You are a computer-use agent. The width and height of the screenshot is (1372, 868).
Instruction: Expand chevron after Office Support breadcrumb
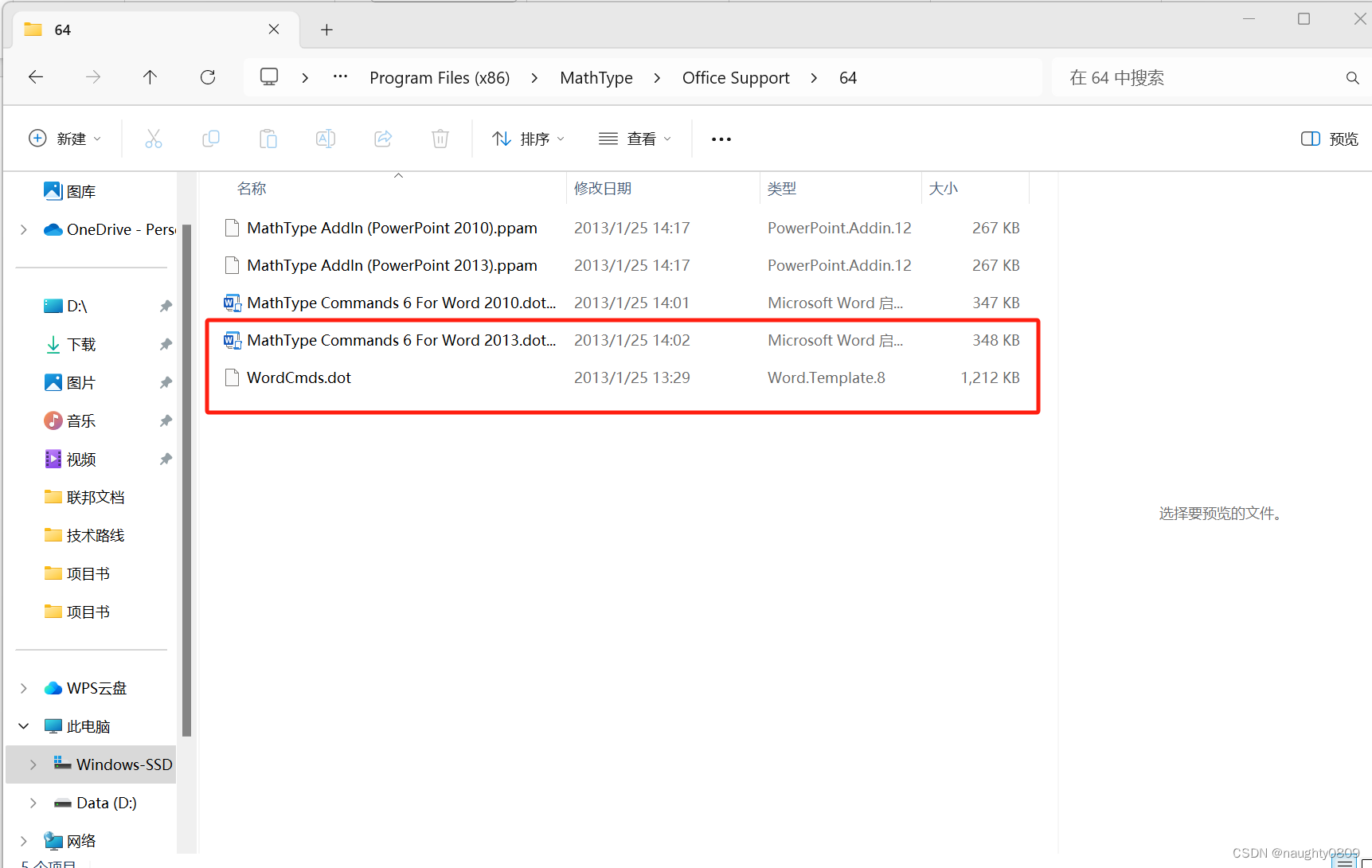click(x=814, y=78)
